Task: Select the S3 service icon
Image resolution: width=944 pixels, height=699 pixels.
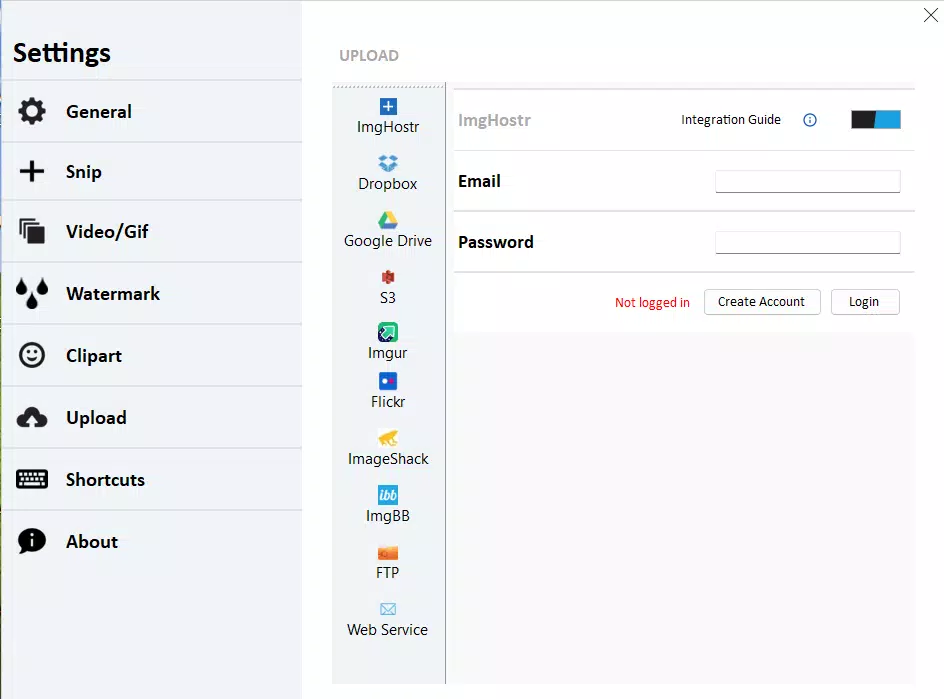Action: point(388,277)
